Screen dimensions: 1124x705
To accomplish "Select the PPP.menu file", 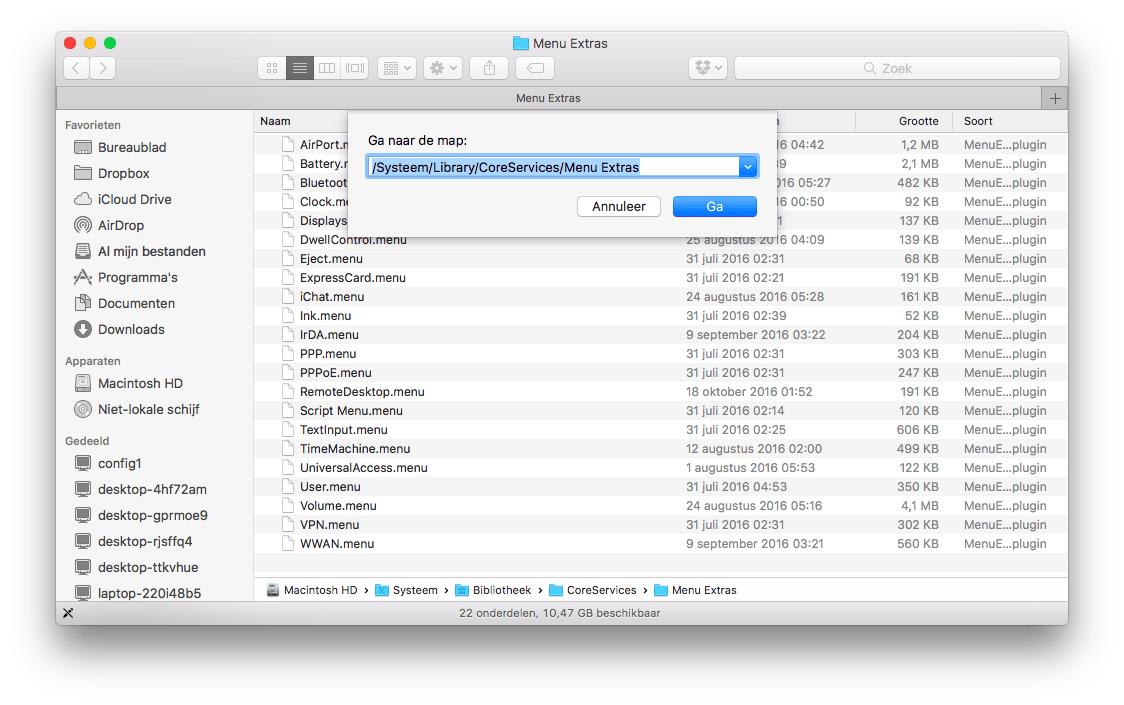I will pyautogui.click(x=328, y=354).
